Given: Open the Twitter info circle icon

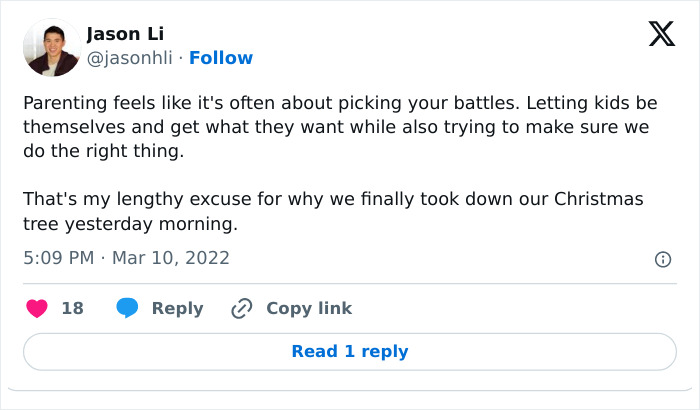Looking at the screenshot, I should click(x=662, y=259).
